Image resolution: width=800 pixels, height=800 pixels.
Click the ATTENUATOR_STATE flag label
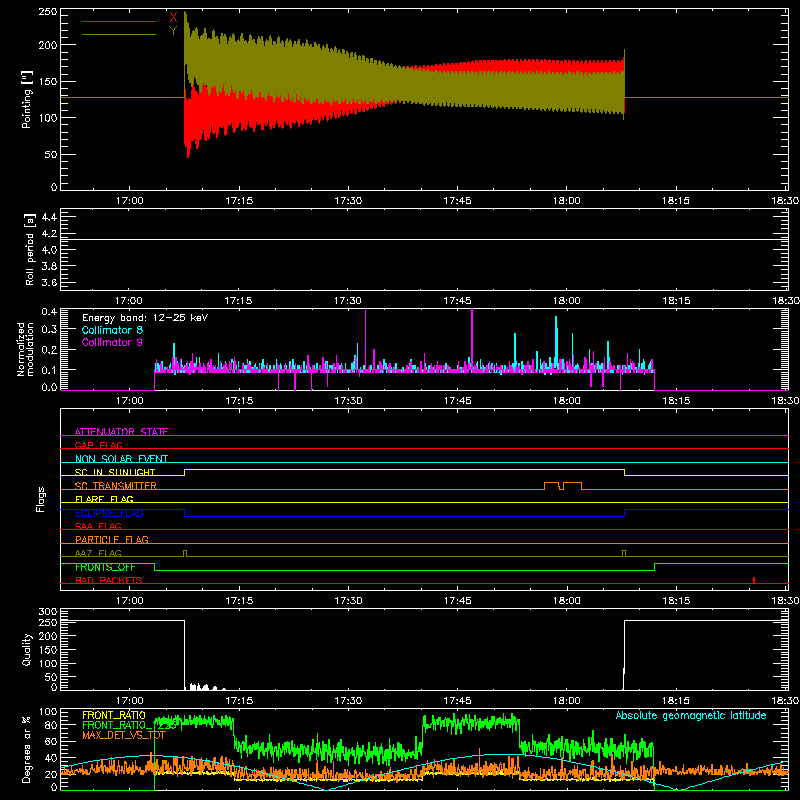pos(121,432)
